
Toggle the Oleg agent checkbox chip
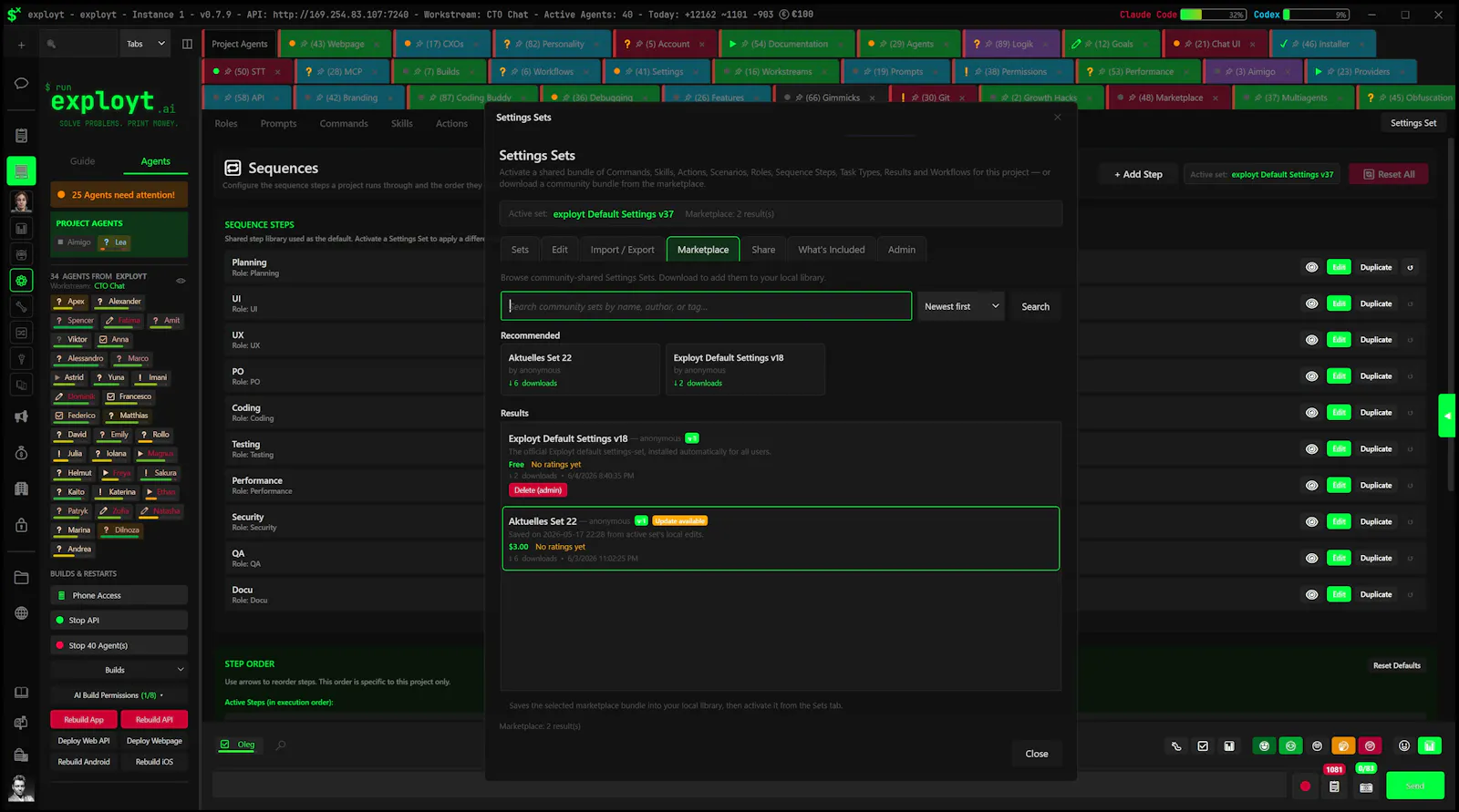click(x=238, y=745)
